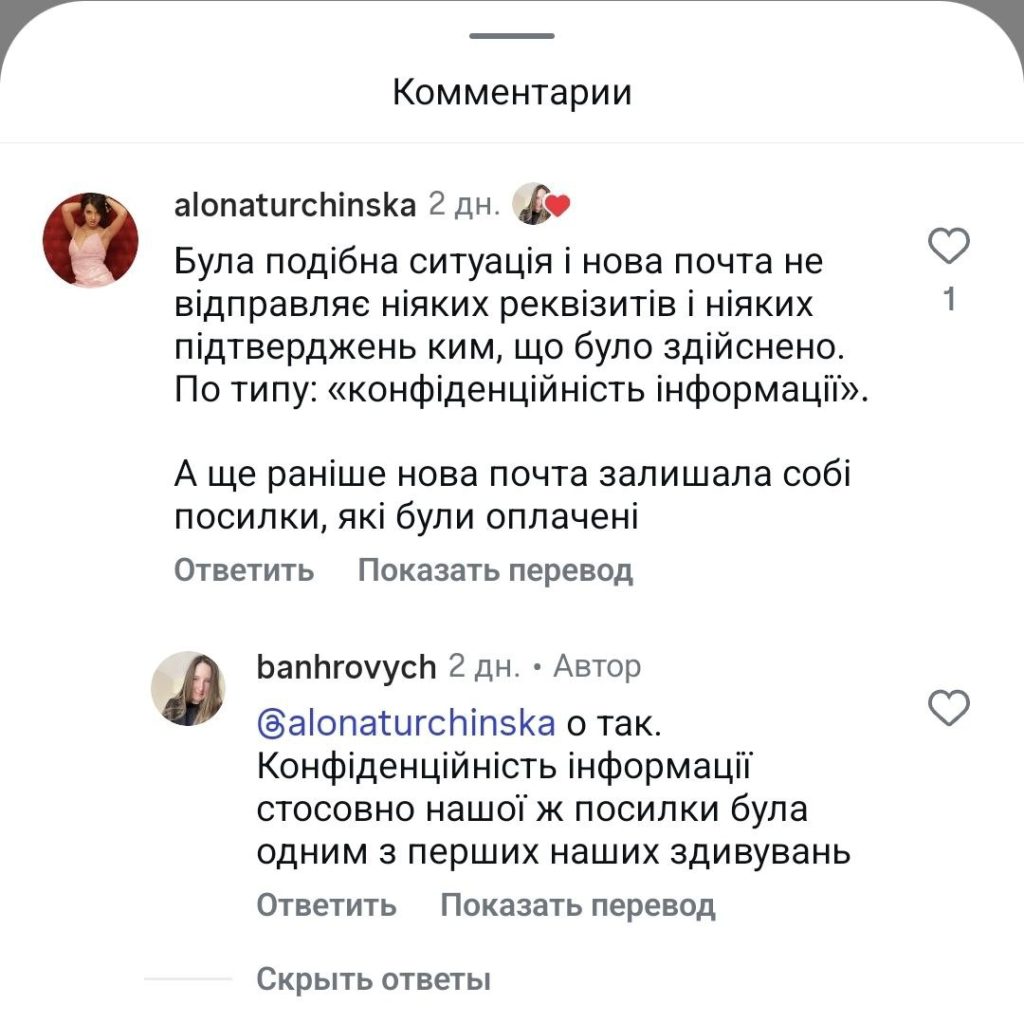Viewport: 1024px width, 1024px height.
Task: Tap the drag handle above the Комментарии sheet
Action: (x=512, y=36)
